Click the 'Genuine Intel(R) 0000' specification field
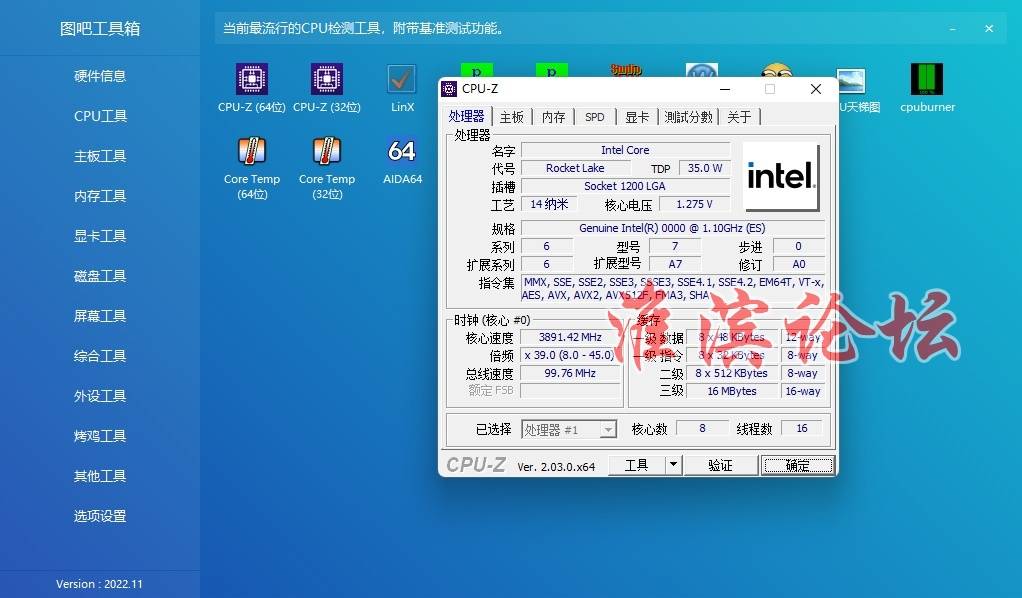1022x598 pixels. point(673,228)
